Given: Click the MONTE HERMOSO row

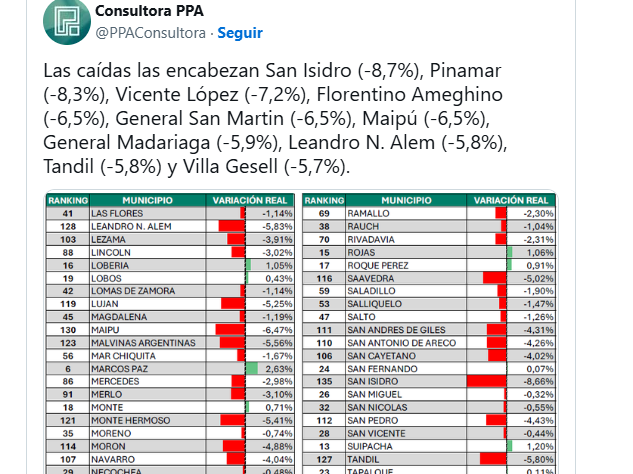Looking at the screenshot, I should (170, 420).
